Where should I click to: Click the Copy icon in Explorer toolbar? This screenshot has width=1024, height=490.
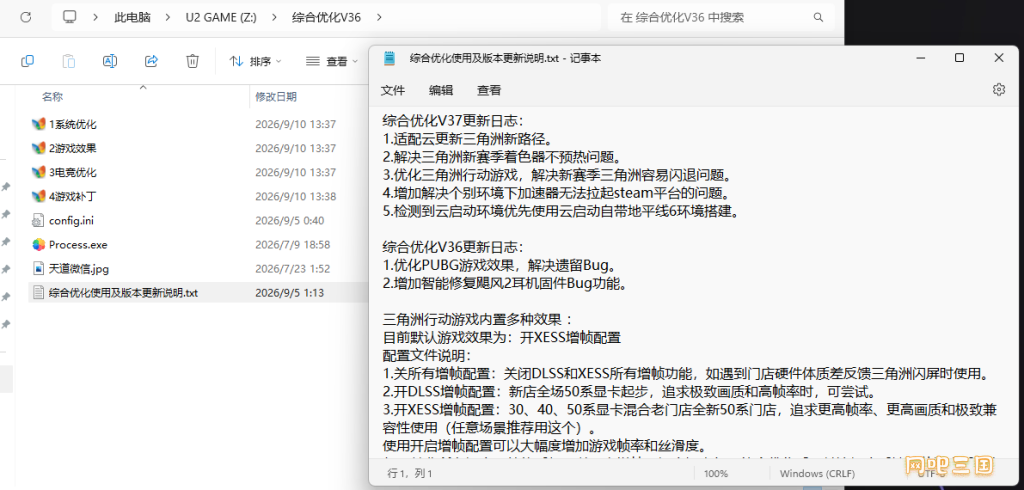point(27,61)
